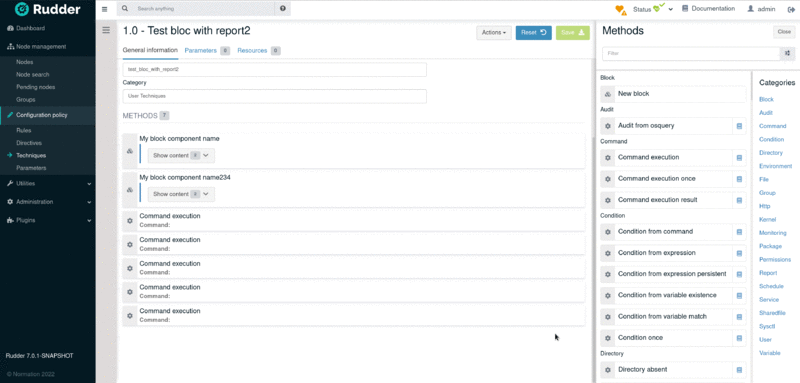The width and height of the screenshot is (800, 383).
Task: Open documentation icon for Condition from expression
Action: point(739,253)
